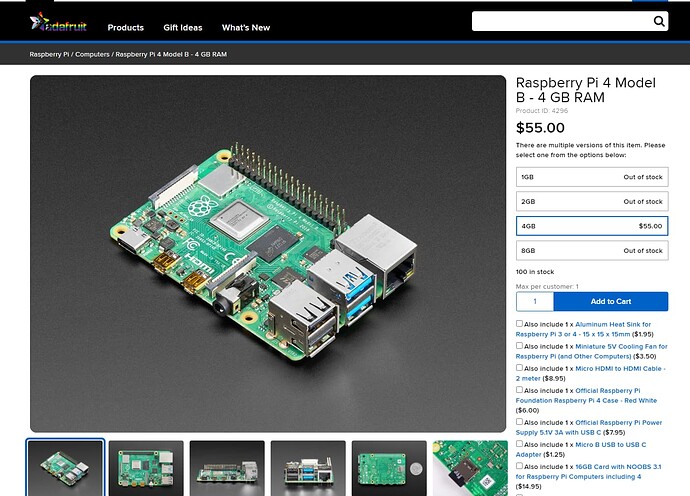Enable the Micro HDMI cable add-on
Screen dimensions: 690x496
(519, 367)
